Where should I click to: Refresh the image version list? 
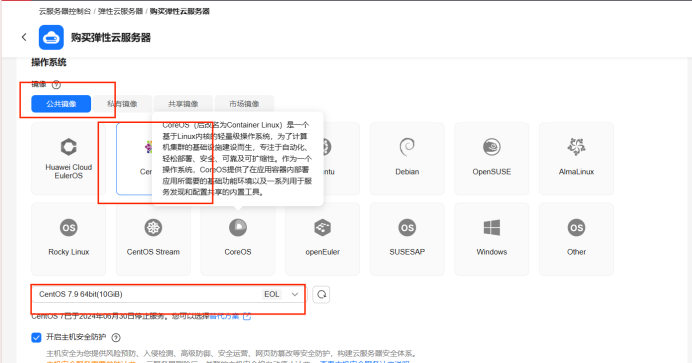321,294
